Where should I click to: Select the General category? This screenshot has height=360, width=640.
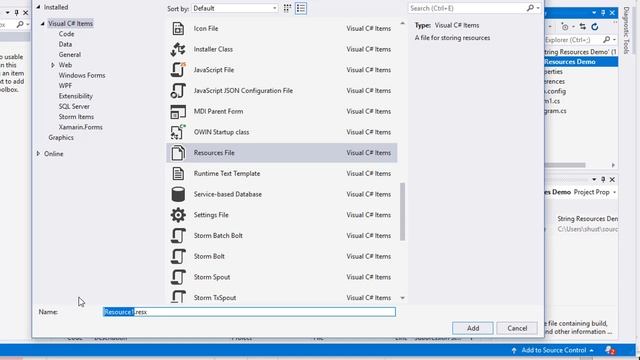70,55
